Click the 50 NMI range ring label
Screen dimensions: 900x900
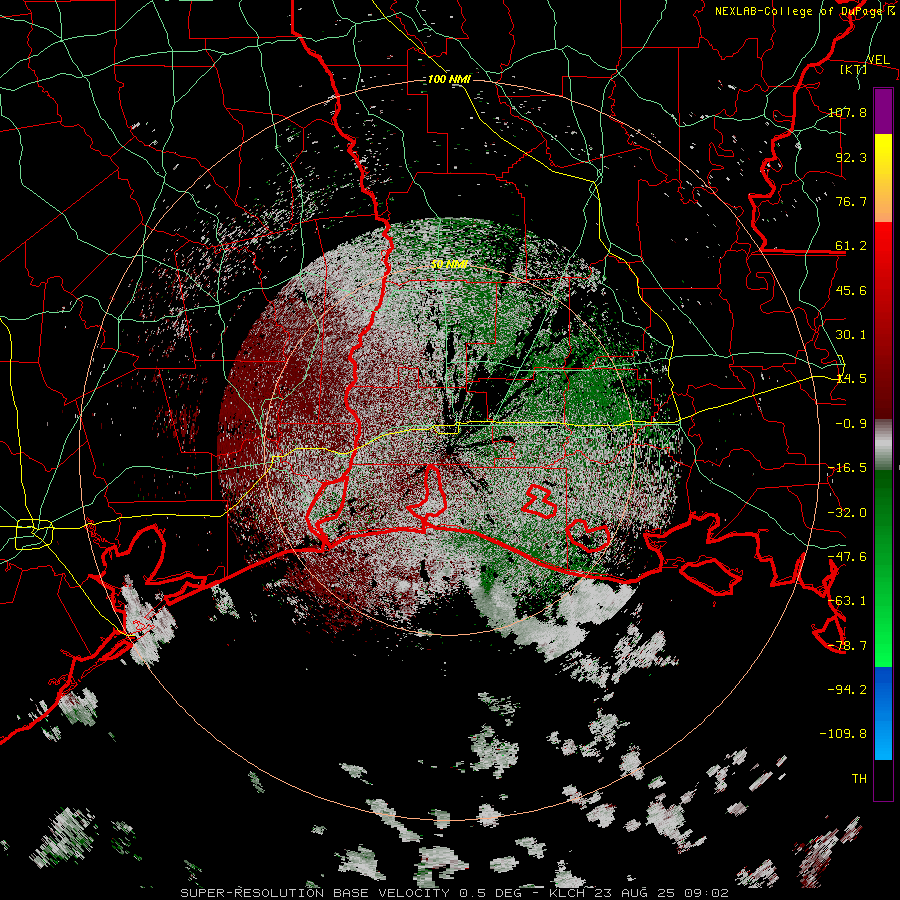449,265
